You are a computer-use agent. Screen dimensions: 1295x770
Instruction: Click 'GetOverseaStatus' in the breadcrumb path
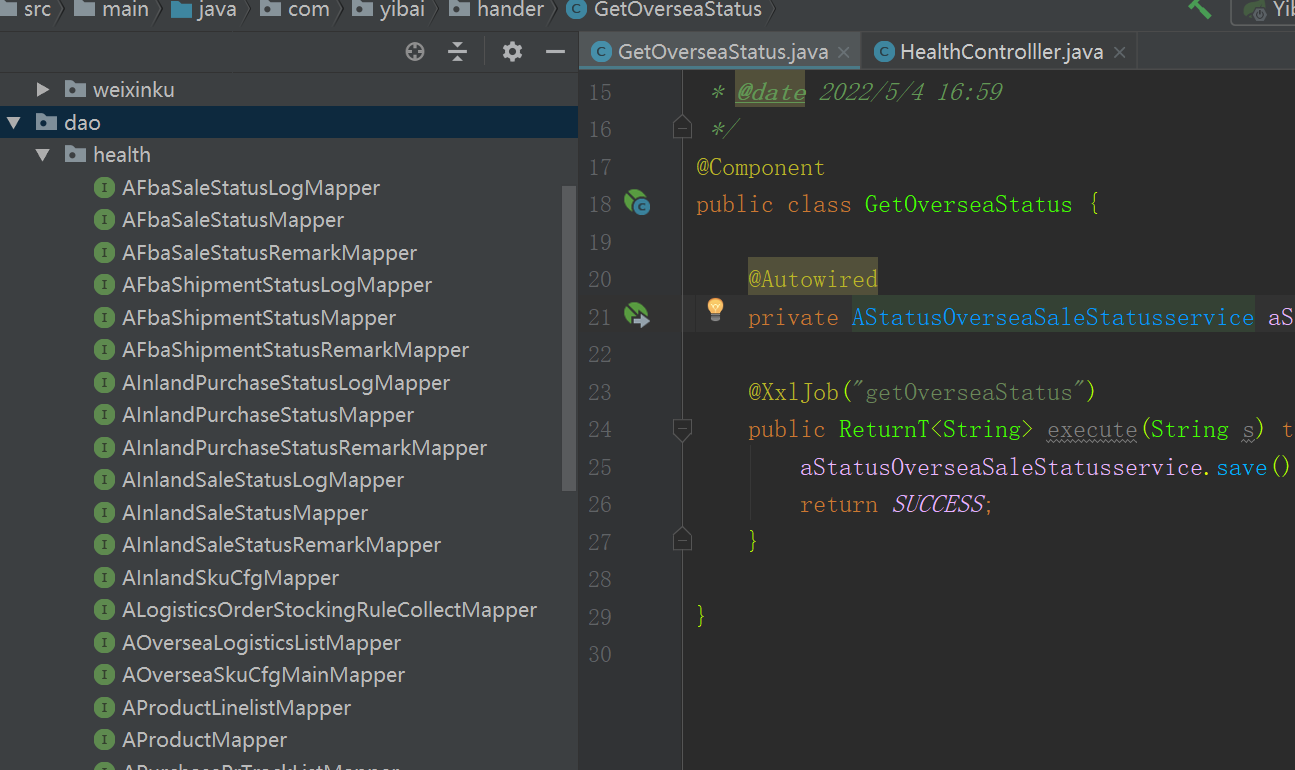coord(677,10)
